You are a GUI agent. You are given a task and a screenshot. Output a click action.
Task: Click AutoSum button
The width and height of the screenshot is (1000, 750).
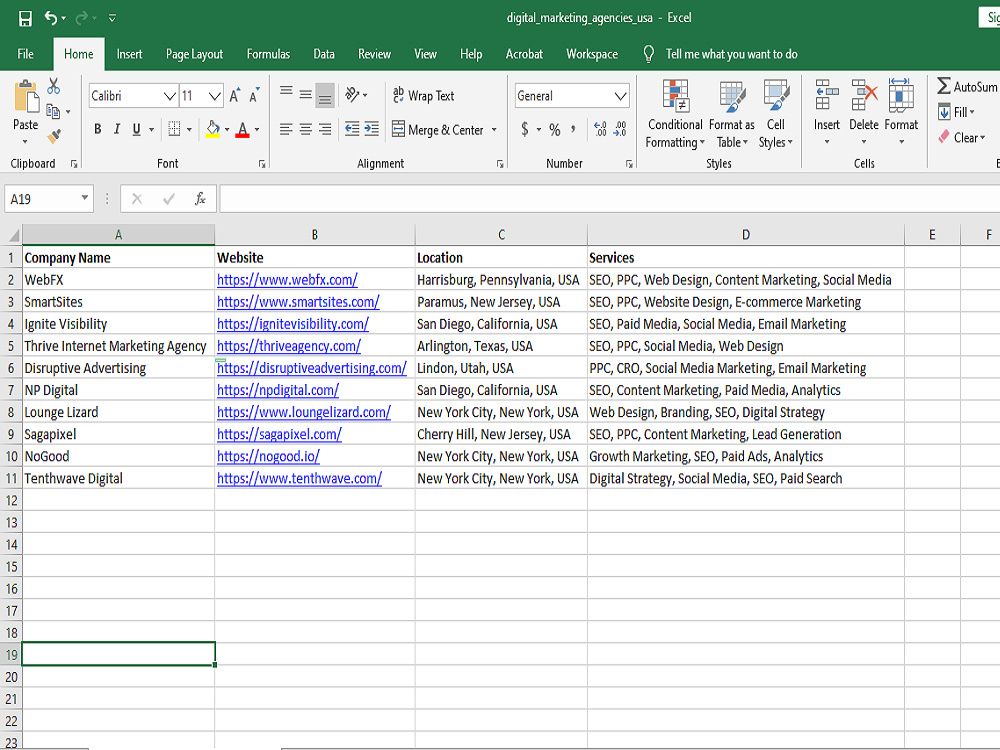click(x=967, y=86)
